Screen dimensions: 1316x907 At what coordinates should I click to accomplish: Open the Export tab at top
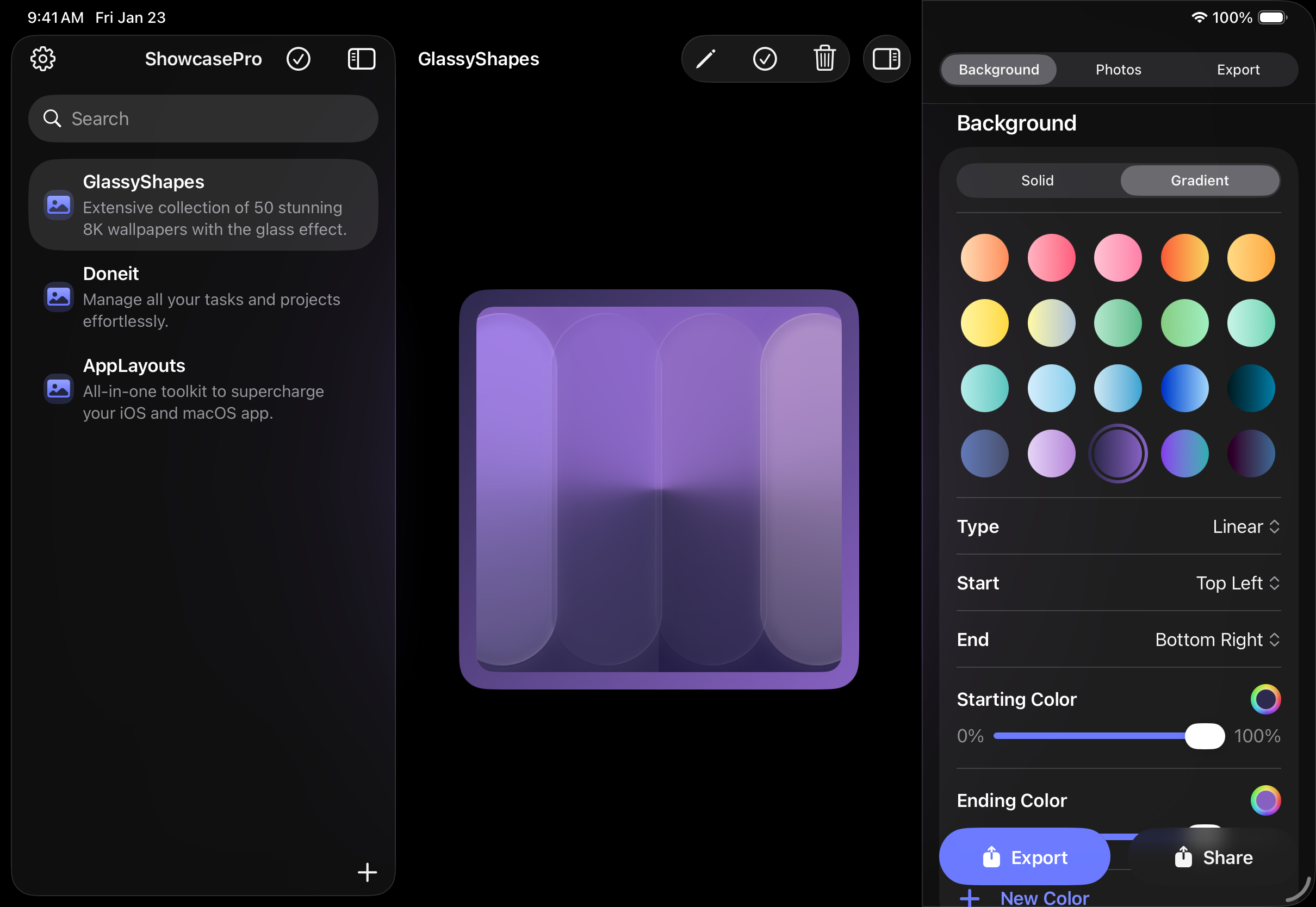point(1238,70)
